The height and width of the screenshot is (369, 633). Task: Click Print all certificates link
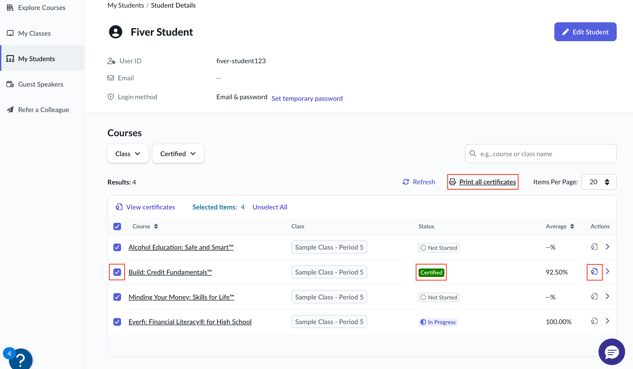(x=487, y=182)
